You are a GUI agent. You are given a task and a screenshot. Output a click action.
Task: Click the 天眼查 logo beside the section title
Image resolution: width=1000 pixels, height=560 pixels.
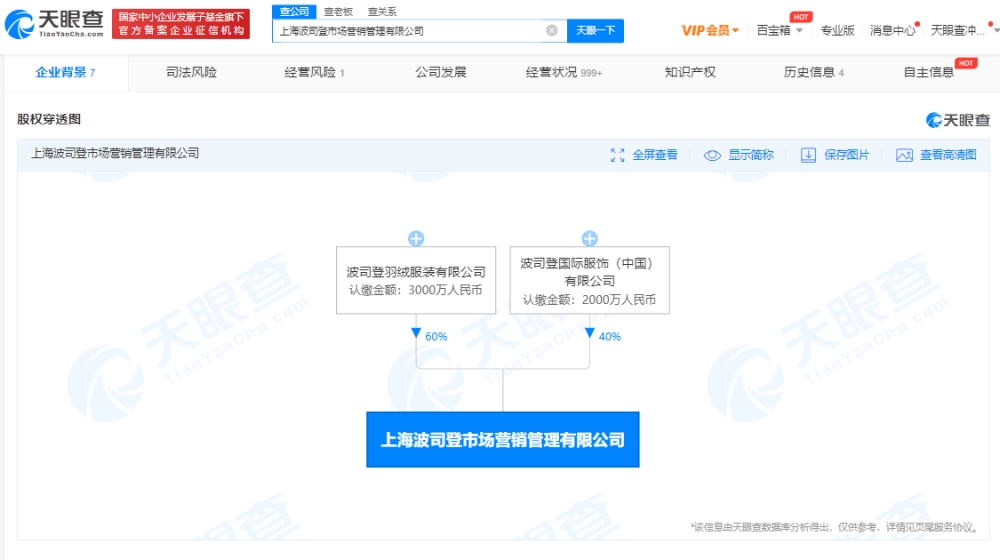[x=958, y=120]
